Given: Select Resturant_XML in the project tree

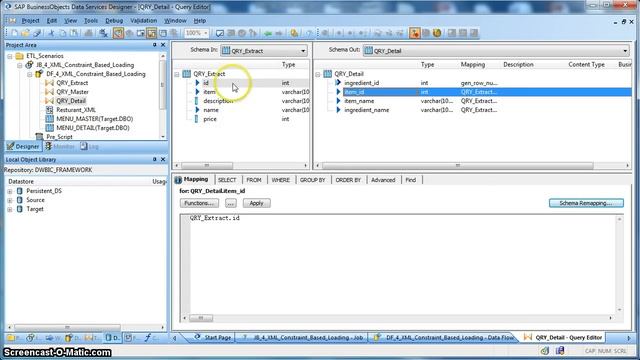Looking at the screenshot, I should pos(76,110).
